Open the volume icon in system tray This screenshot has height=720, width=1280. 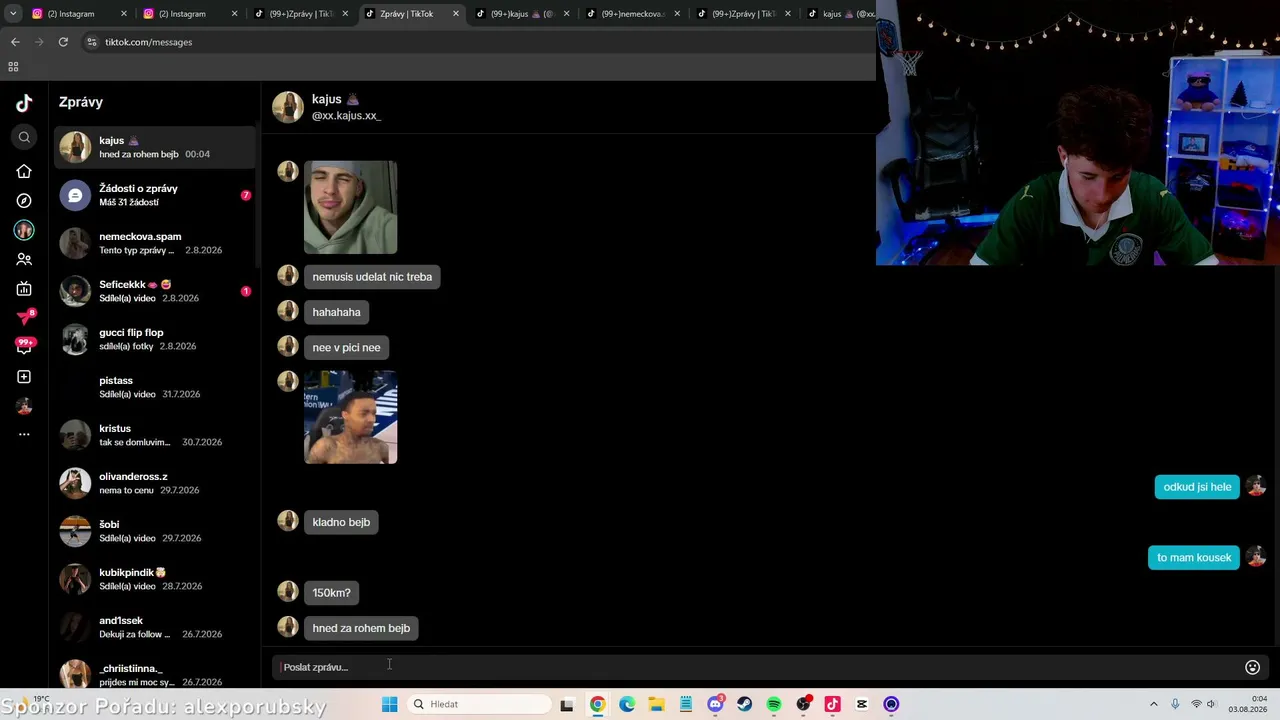[1211, 704]
